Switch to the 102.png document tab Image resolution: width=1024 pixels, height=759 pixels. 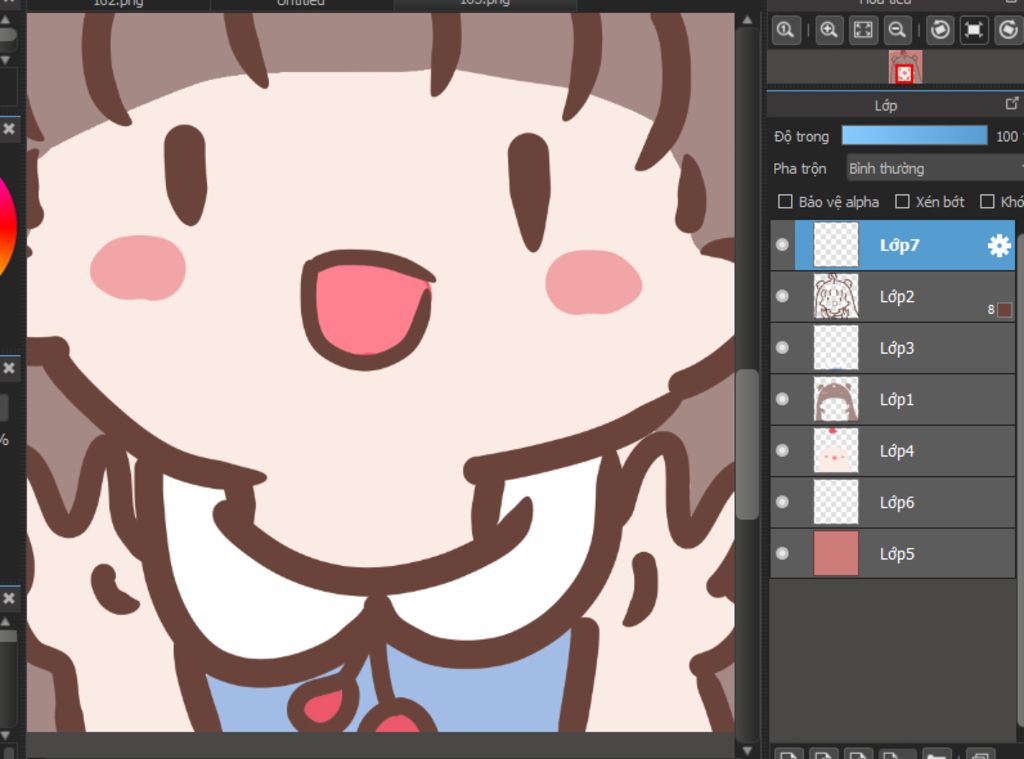coord(118,4)
